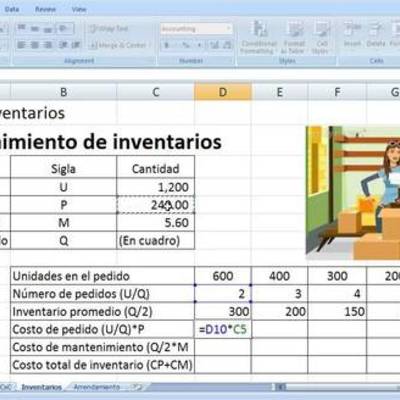Decrease the cell indent
Screen dimensions: 400x400
pos(63,45)
